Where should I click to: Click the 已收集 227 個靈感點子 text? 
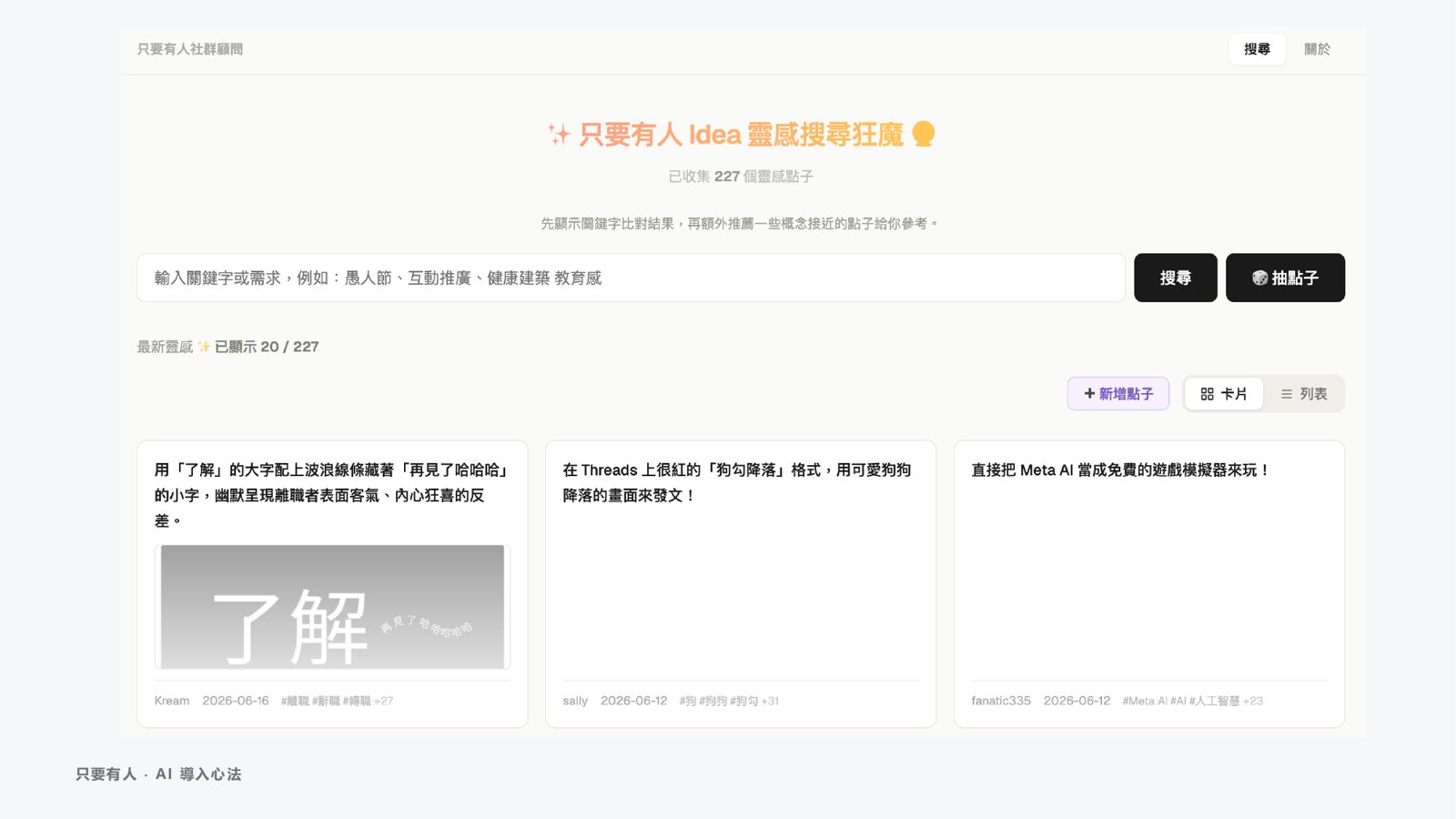click(741, 177)
